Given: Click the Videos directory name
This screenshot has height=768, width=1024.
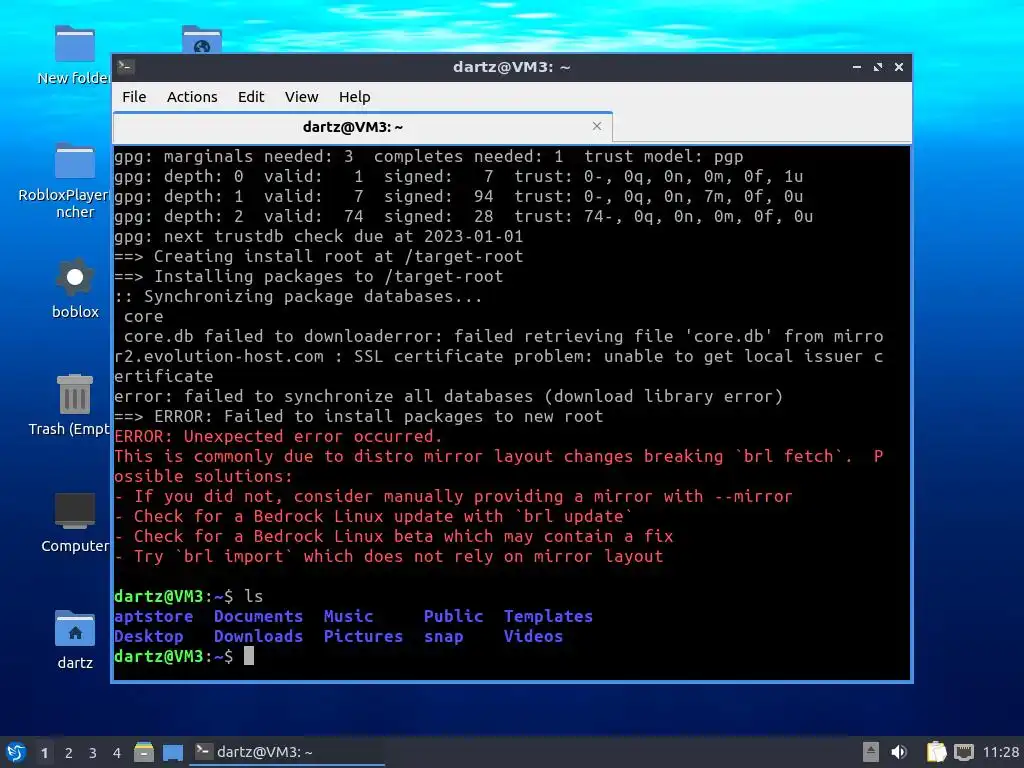Looking at the screenshot, I should click(534, 637).
